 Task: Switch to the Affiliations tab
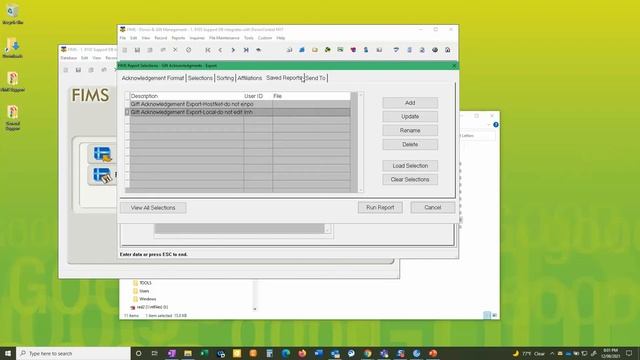pos(249,78)
